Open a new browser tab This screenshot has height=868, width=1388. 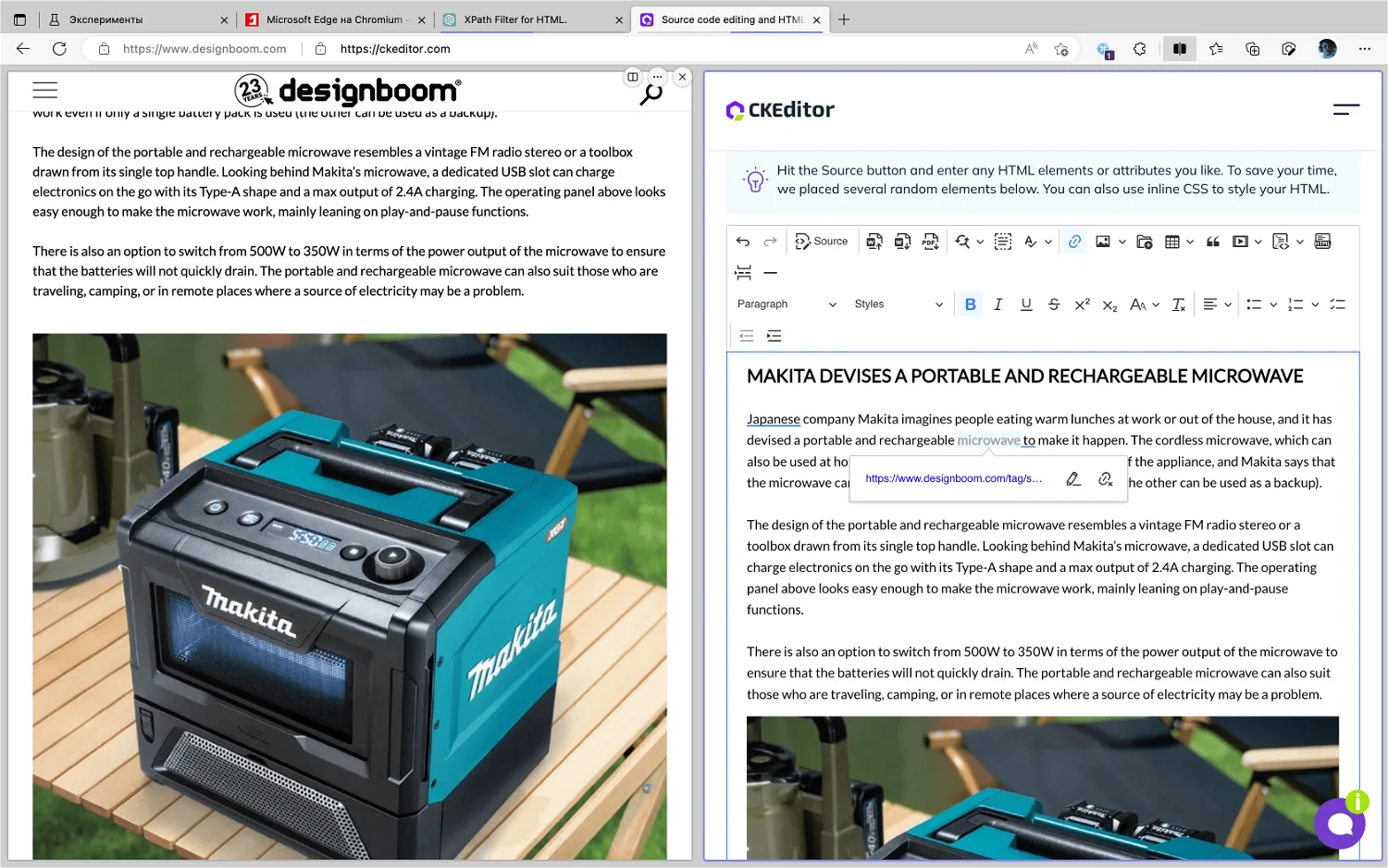(844, 19)
